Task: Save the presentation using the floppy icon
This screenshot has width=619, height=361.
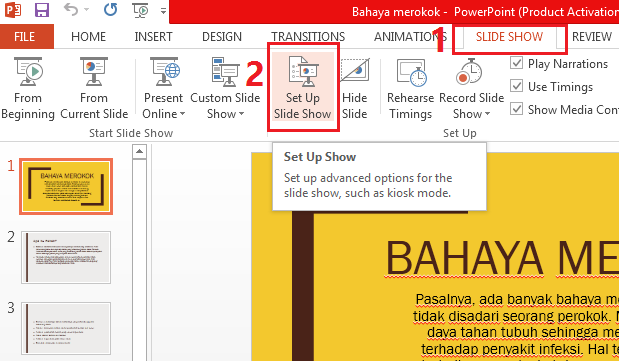Action: [42, 10]
